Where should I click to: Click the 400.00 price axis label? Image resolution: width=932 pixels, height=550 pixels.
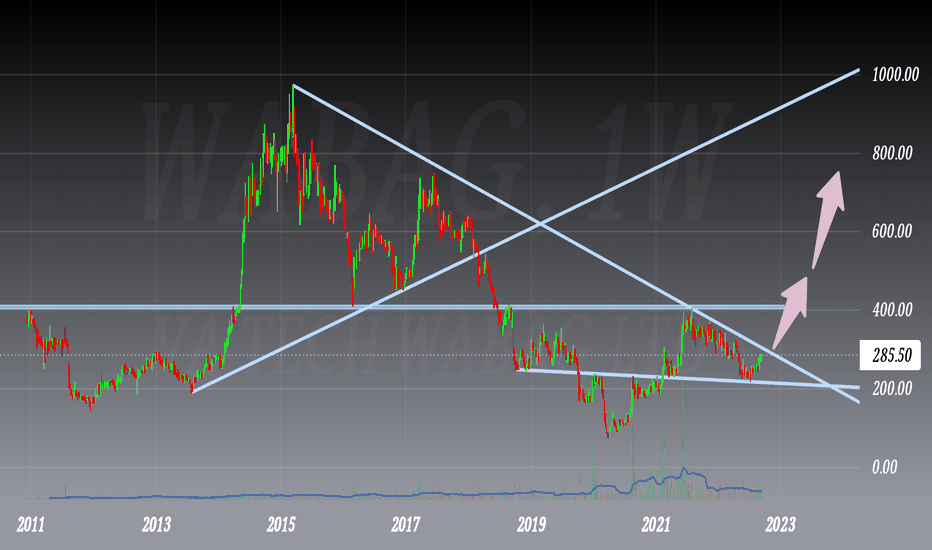(892, 309)
